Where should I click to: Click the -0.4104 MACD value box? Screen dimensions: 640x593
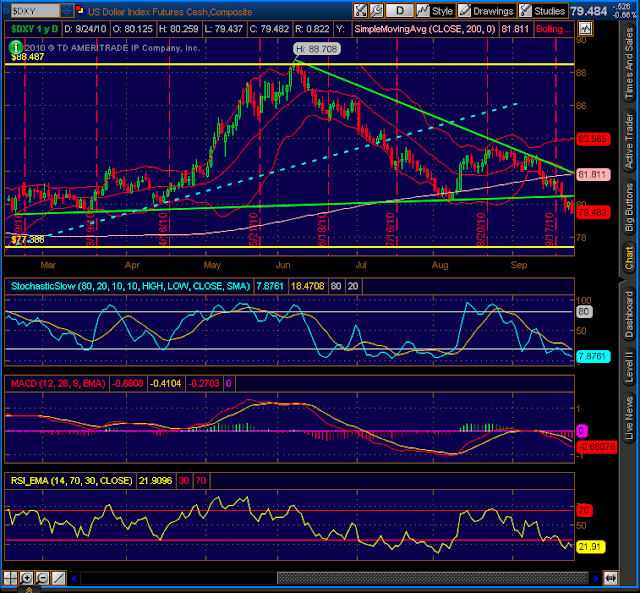(x=165, y=383)
